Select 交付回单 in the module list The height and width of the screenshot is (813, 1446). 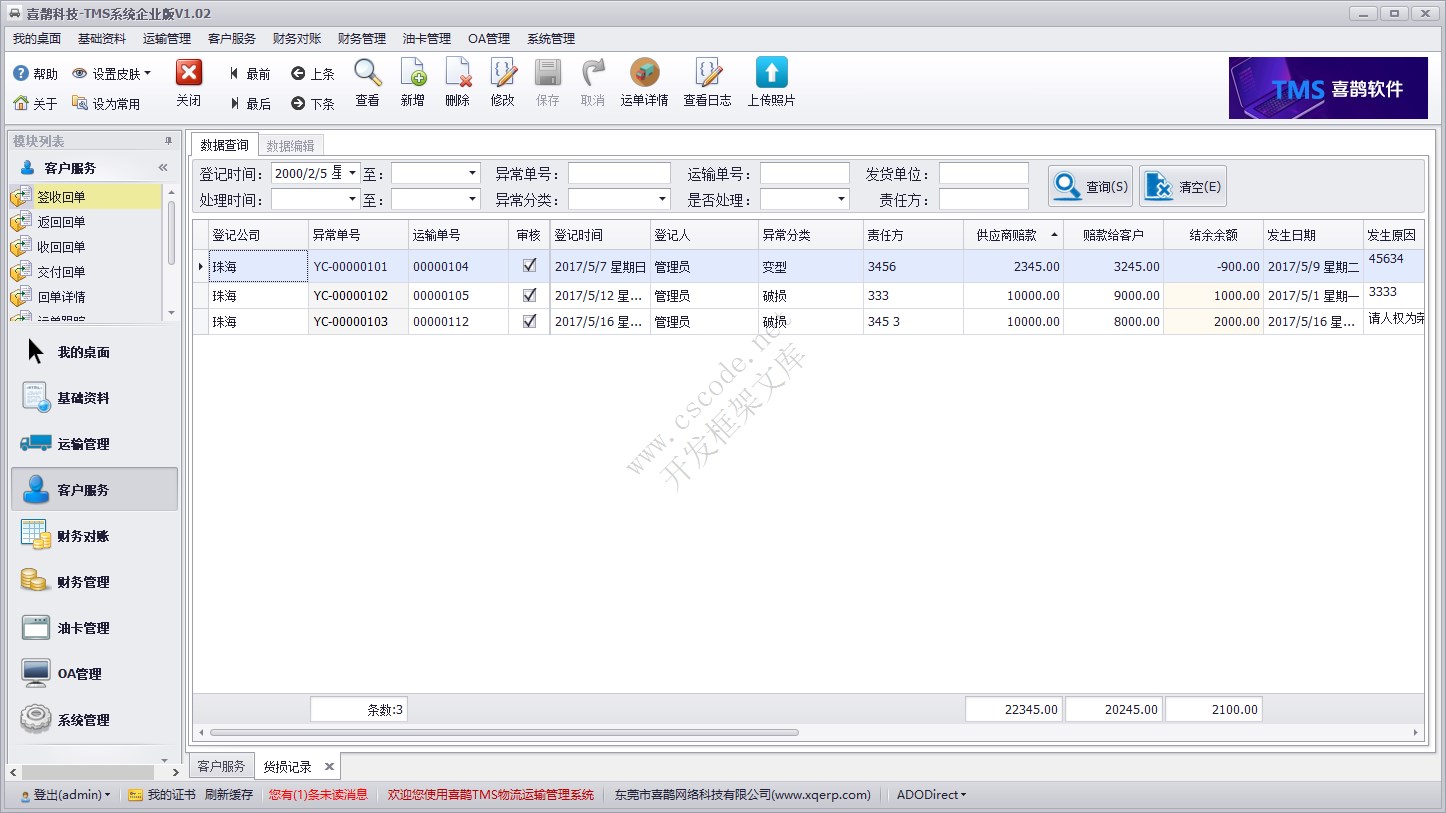[x=85, y=272]
